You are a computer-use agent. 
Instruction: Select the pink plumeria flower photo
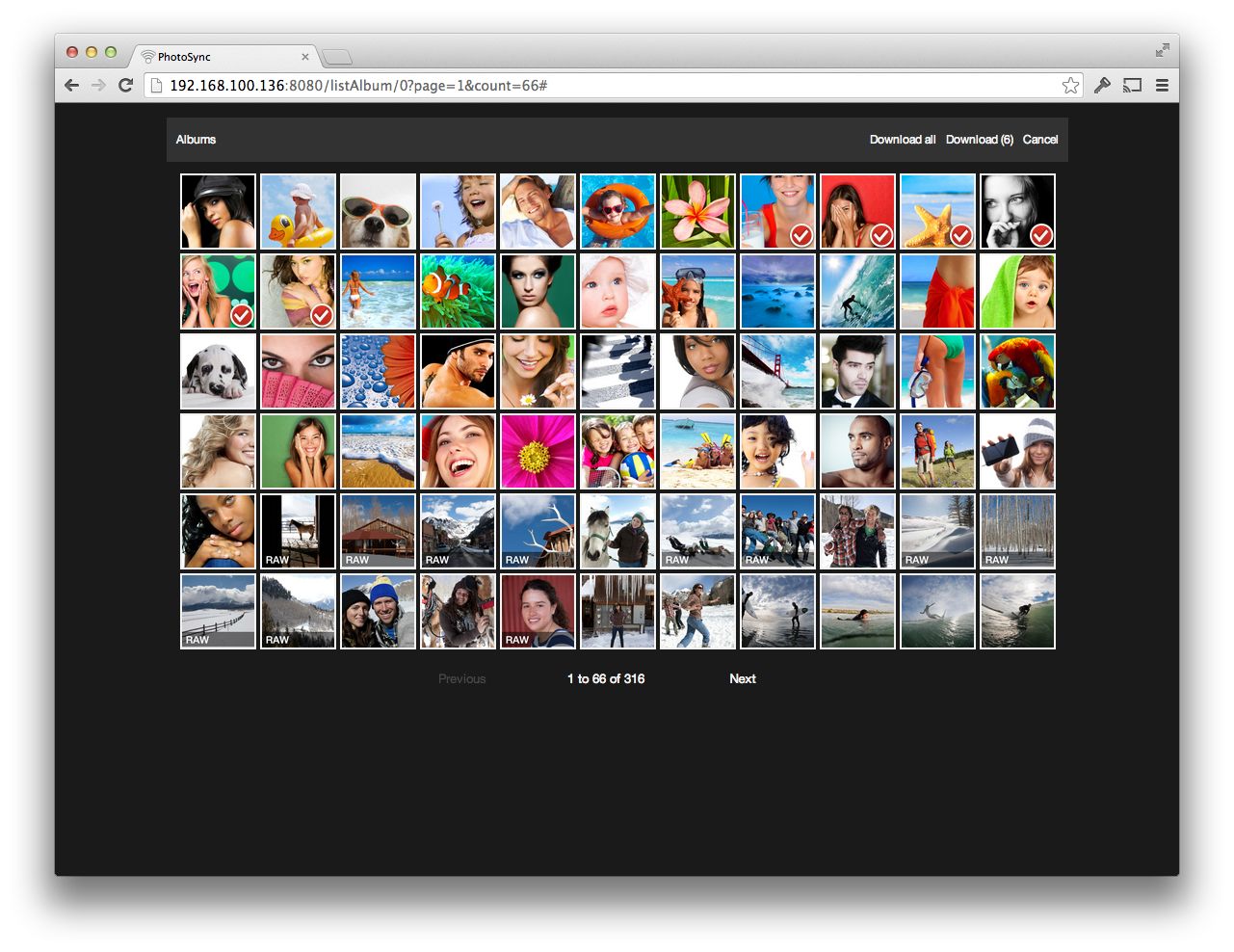[697, 211]
